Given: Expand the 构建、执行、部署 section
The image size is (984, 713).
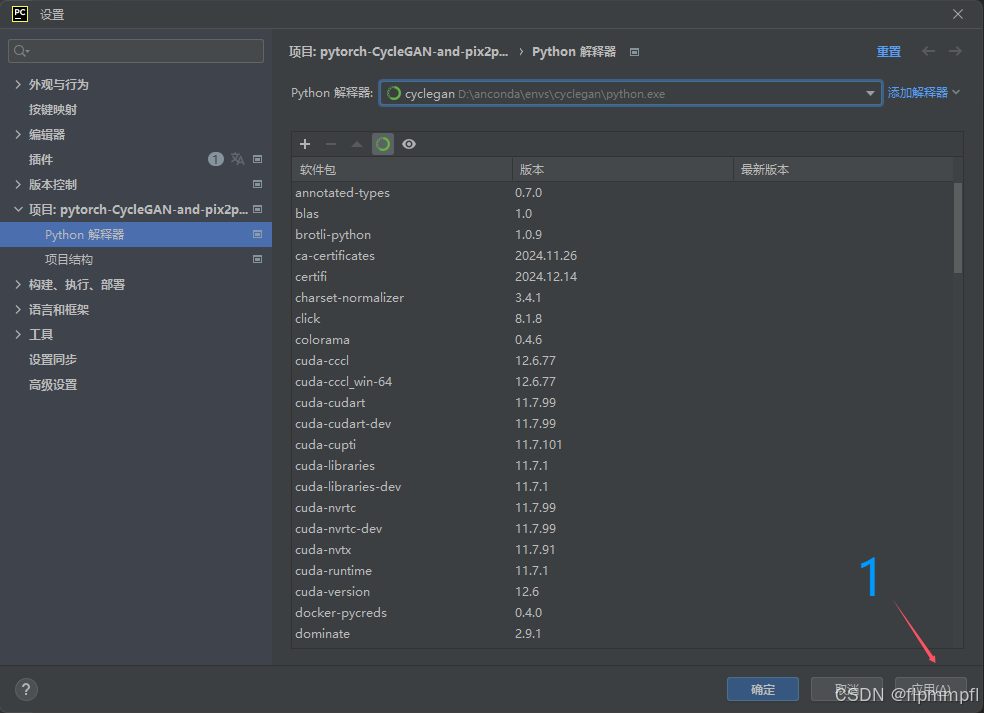Looking at the screenshot, I should point(18,284).
